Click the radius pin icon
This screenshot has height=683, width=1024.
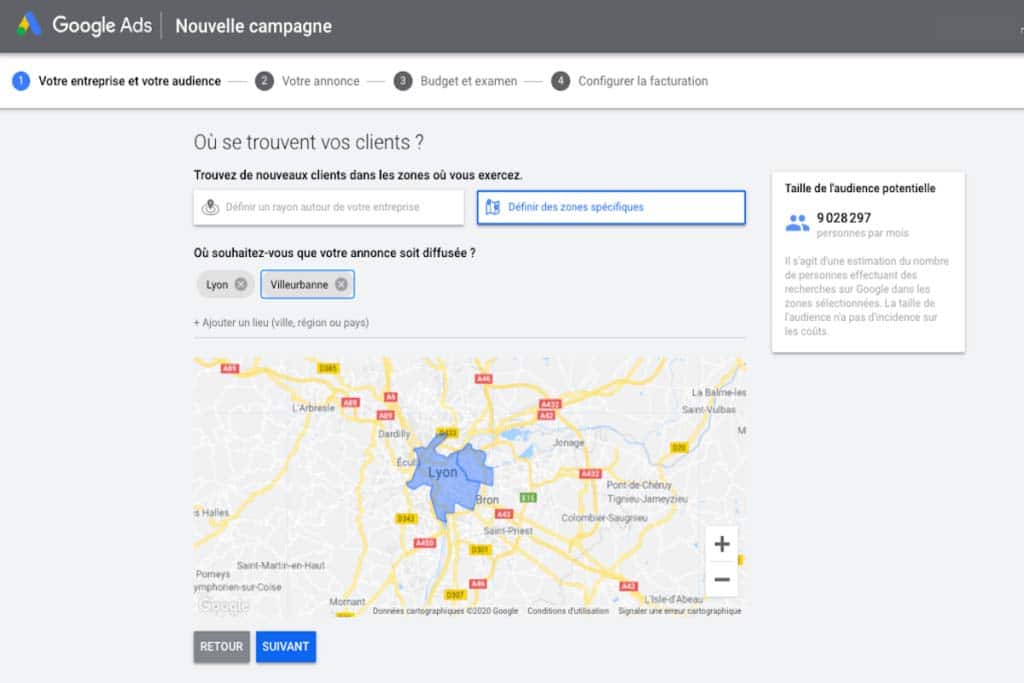[210, 207]
